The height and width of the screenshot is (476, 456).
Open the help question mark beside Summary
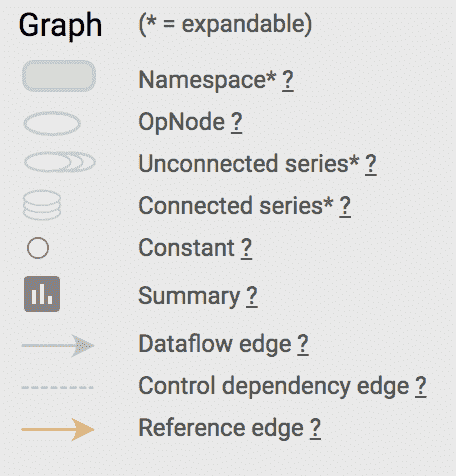(x=252, y=296)
